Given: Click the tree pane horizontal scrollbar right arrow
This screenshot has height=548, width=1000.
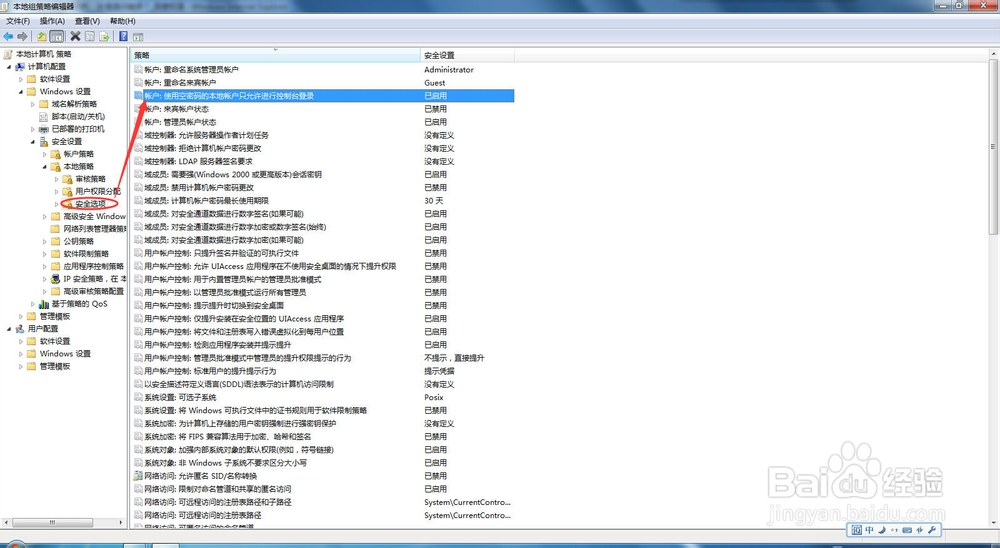Looking at the screenshot, I should (x=121, y=522).
